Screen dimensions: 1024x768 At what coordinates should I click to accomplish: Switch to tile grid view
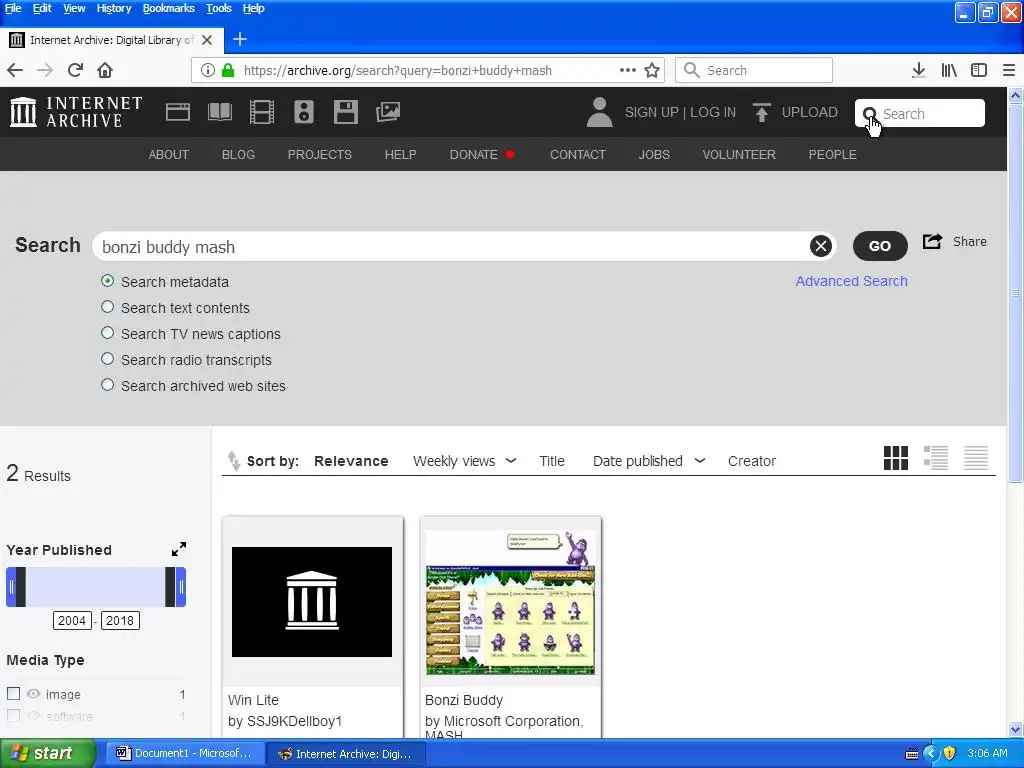click(x=896, y=458)
